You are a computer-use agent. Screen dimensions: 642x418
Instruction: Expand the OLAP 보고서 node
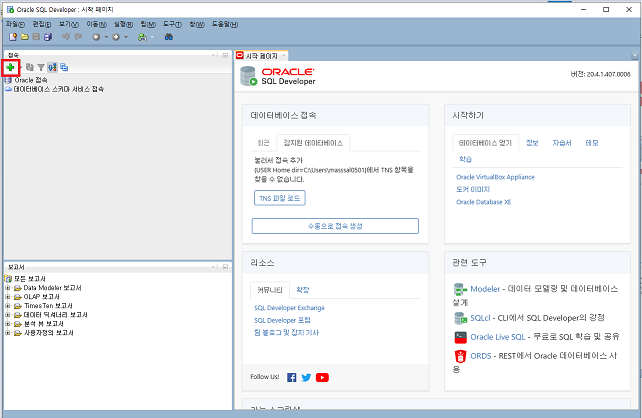point(7,297)
